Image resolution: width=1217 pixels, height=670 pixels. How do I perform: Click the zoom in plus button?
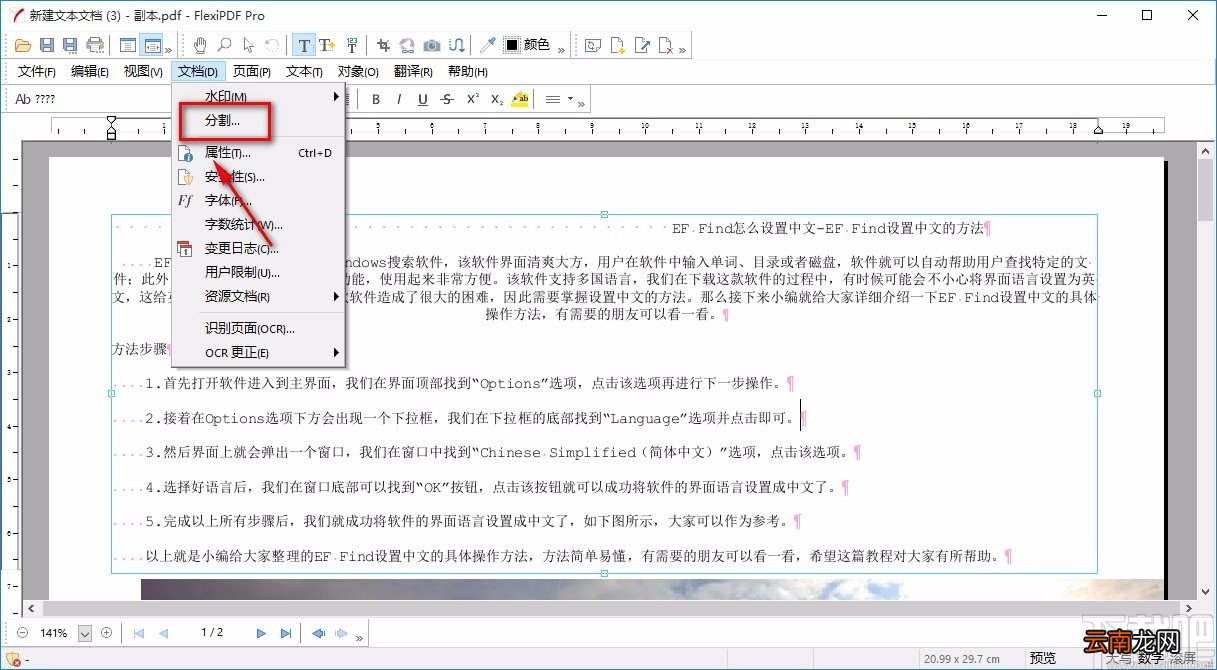[106, 633]
